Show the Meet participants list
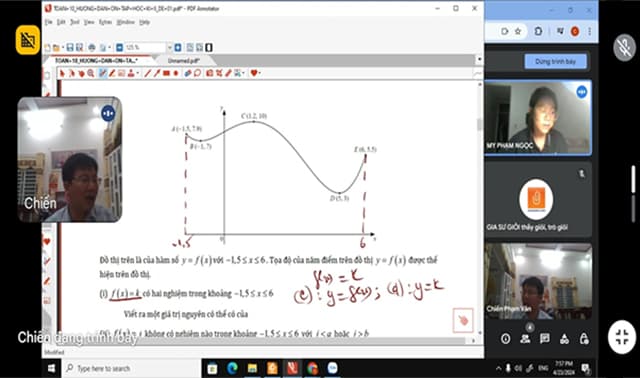This screenshot has height=378, width=640. pyautogui.click(x=525, y=338)
